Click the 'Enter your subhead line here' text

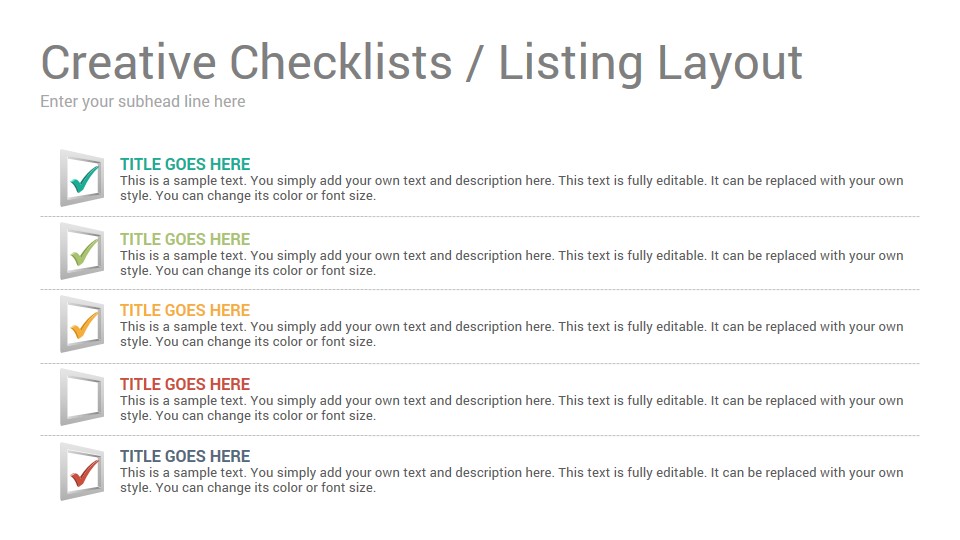[143, 102]
